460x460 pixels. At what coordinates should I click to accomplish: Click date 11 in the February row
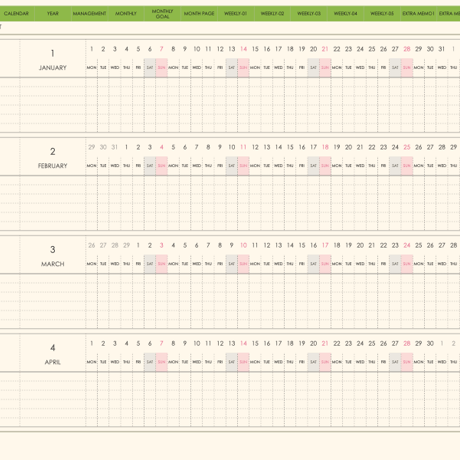(x=244, y=147)
